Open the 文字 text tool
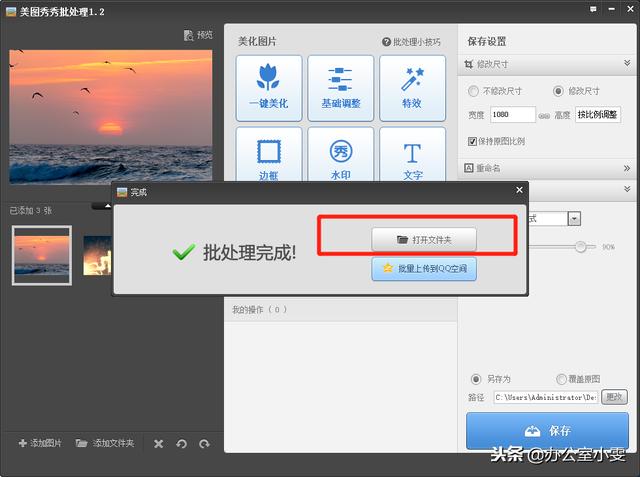 coord(412,154)
